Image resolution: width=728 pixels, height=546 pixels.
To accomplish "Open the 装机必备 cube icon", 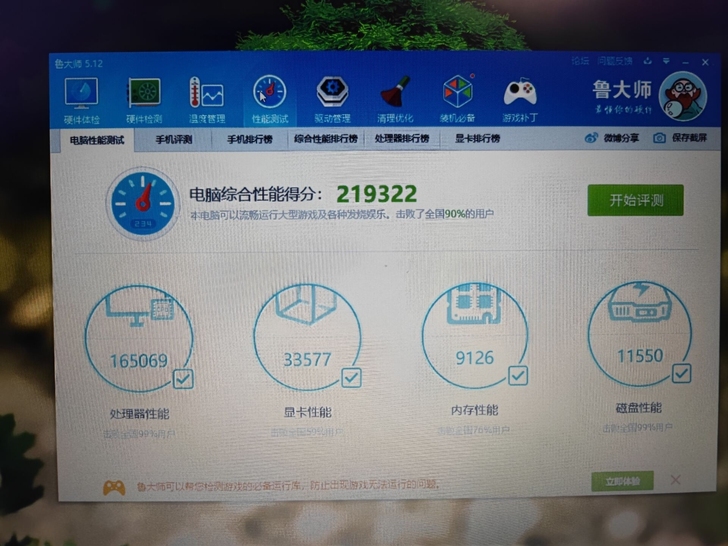I will tap(457, 98).
